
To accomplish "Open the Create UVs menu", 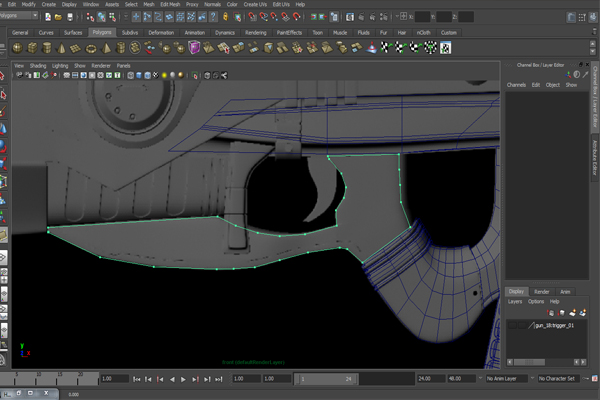I will [x=255, y=4].
